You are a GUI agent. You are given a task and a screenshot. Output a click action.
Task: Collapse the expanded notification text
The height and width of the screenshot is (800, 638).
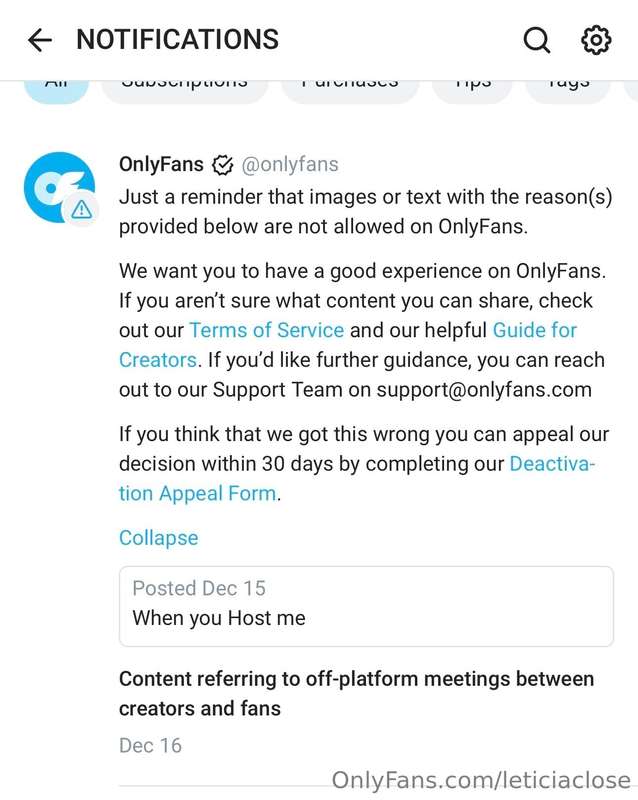point(158,538)
